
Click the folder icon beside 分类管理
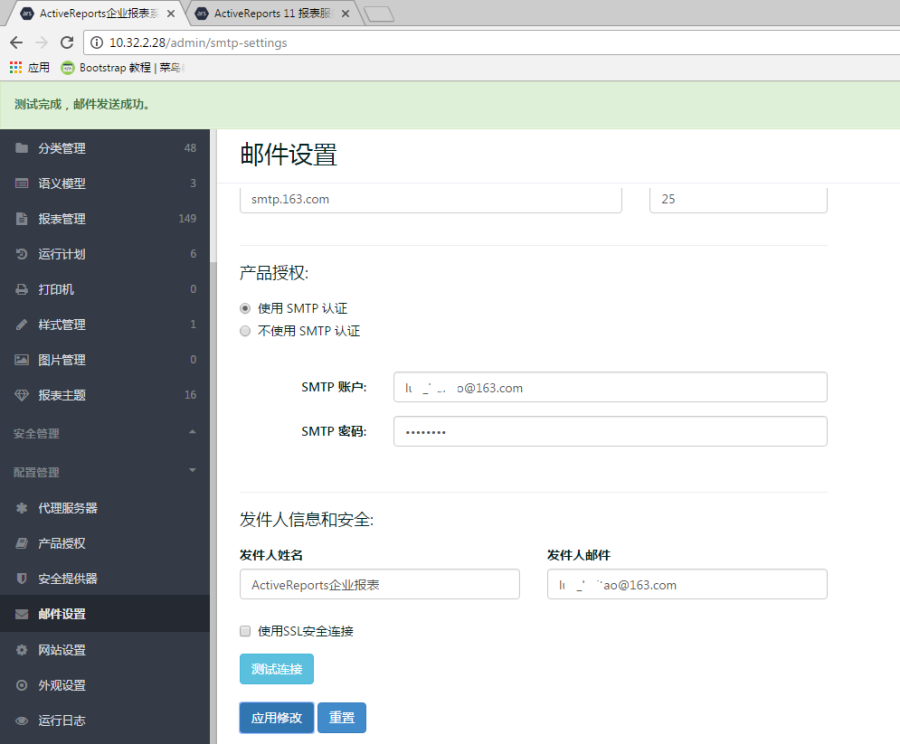(x=21, y=148)
